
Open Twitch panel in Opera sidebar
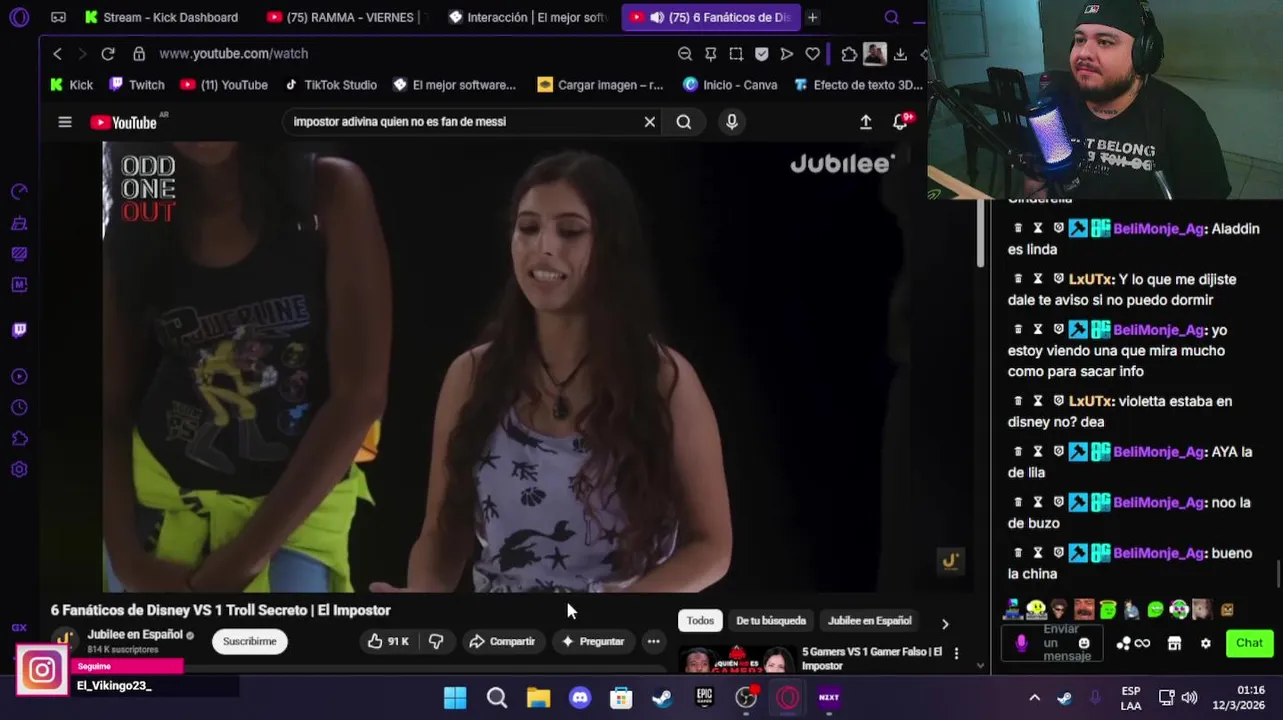19,330
